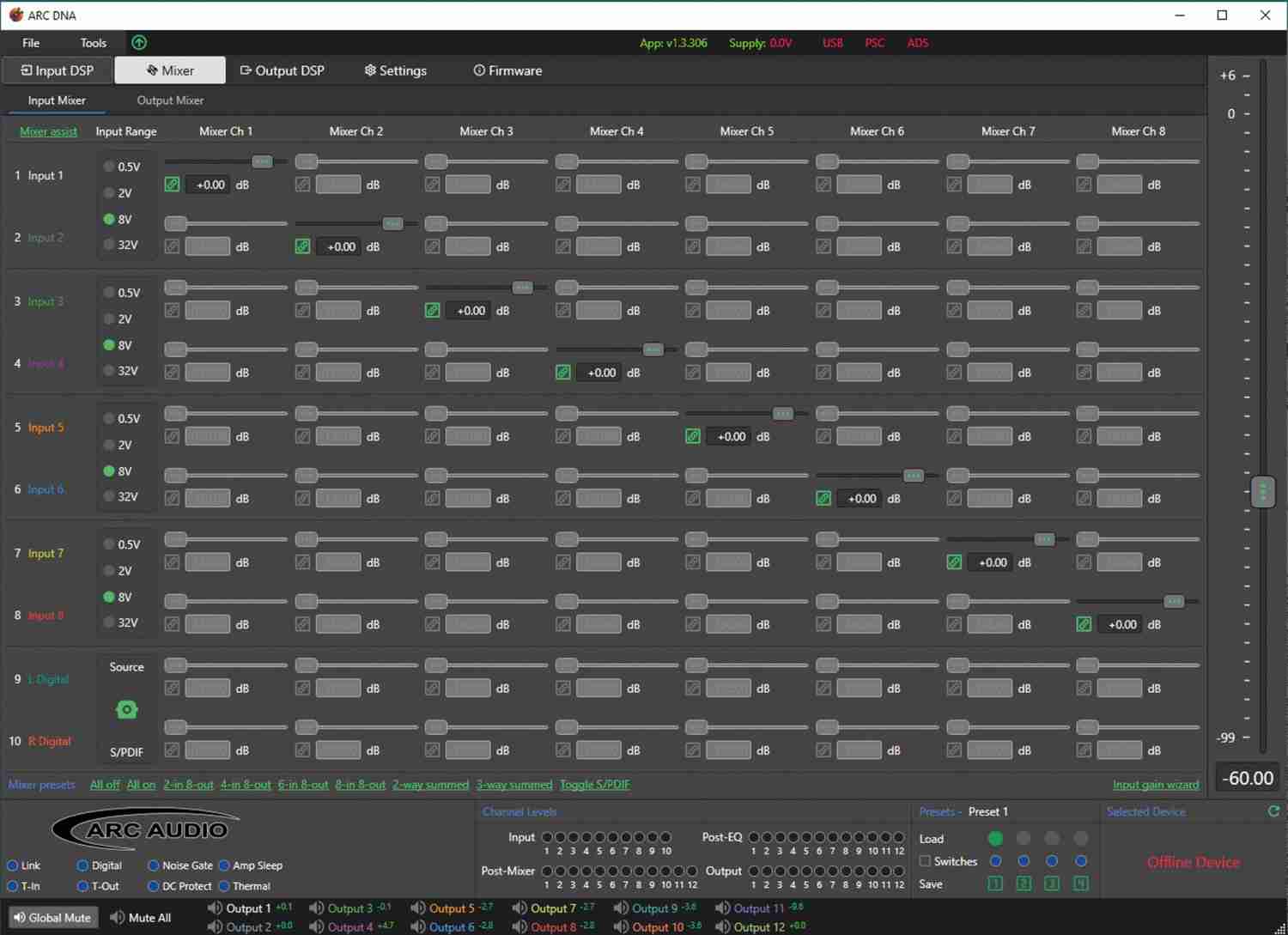Switch to the Input DSP tab
The width and height of the screenshot is (1288, 935).
[x=57, y=70]
